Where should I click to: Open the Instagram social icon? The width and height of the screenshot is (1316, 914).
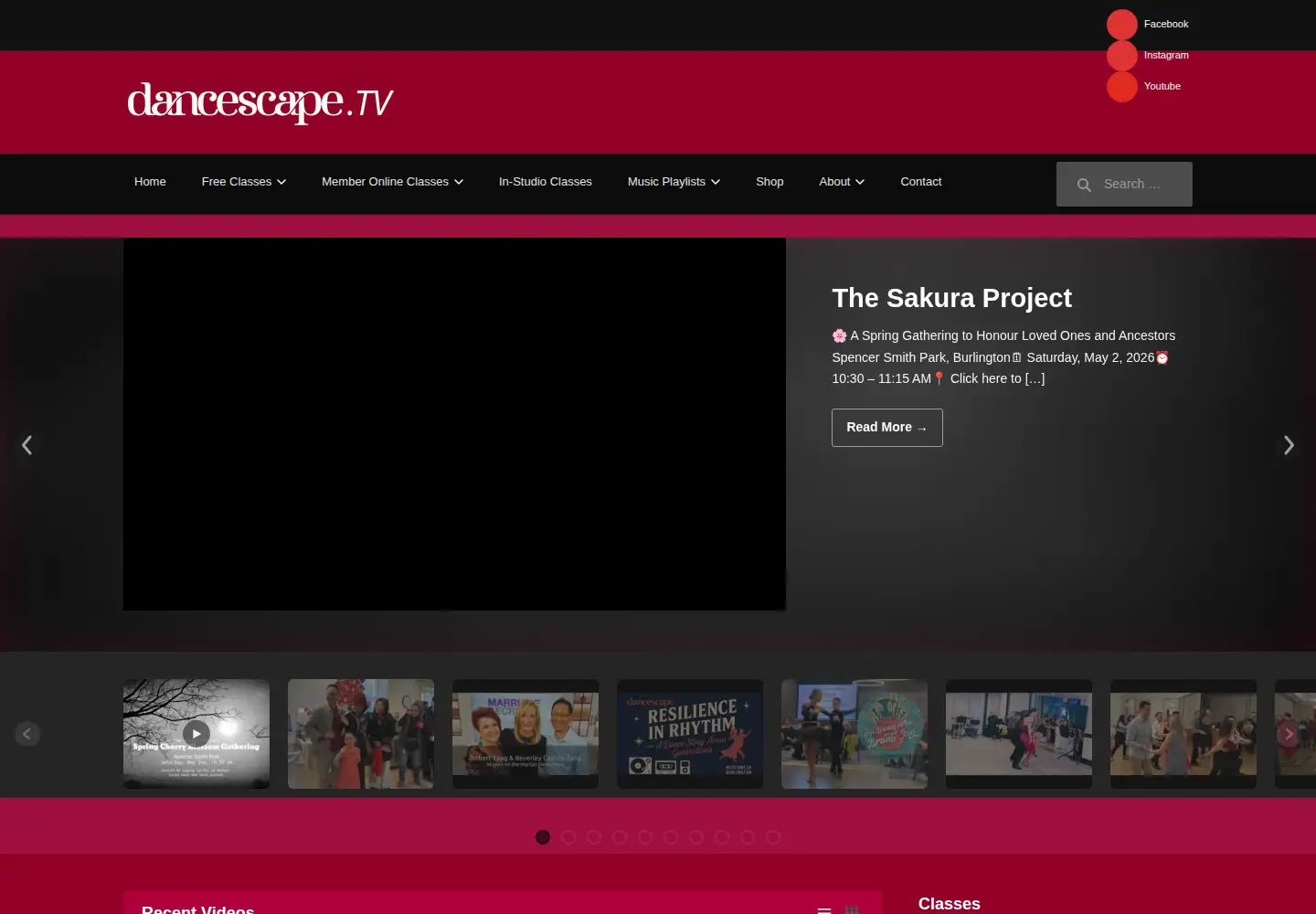(1122, 56)
